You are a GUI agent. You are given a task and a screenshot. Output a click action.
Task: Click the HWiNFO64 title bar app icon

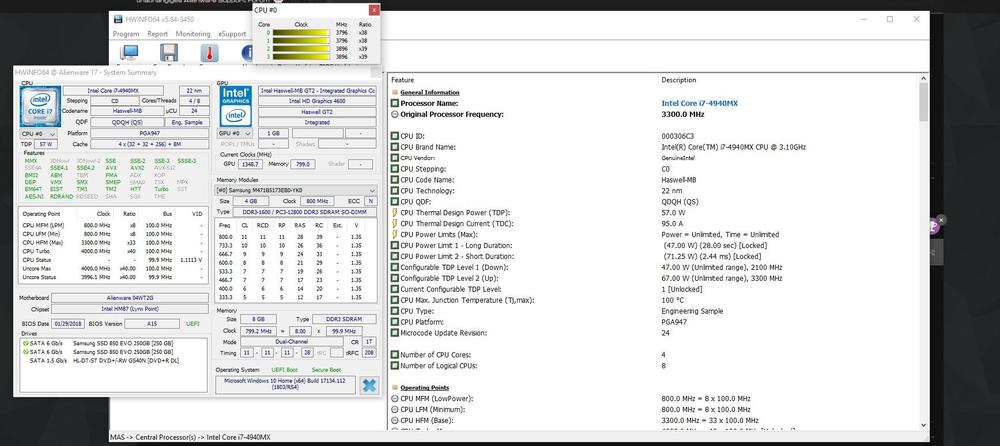[118, 17]
